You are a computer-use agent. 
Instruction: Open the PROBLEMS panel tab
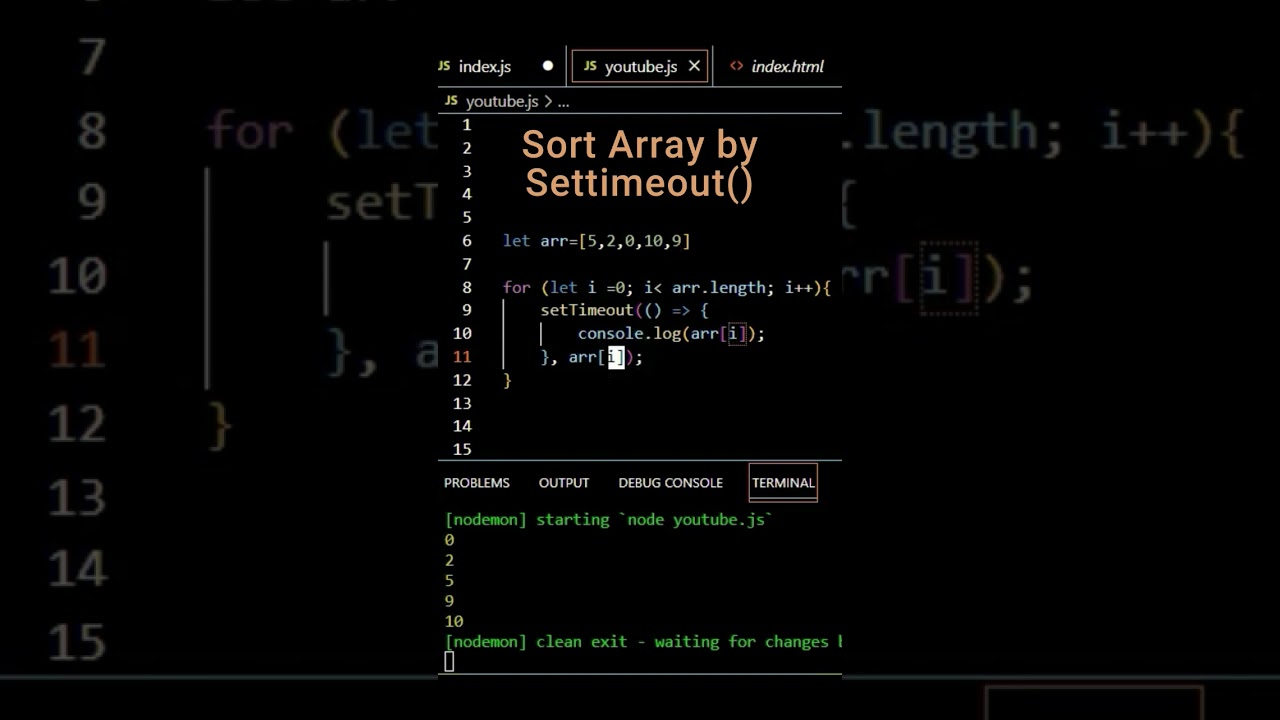tap(477, 483)
